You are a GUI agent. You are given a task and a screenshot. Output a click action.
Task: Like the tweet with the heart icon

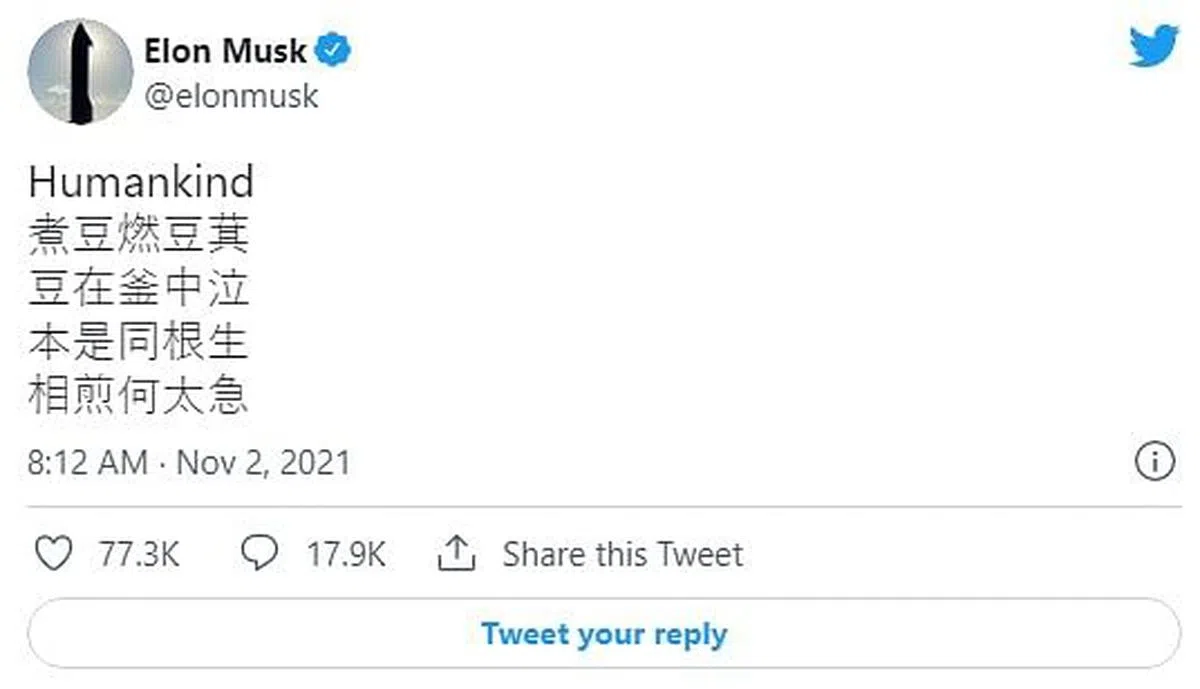(x=53, y=553)
